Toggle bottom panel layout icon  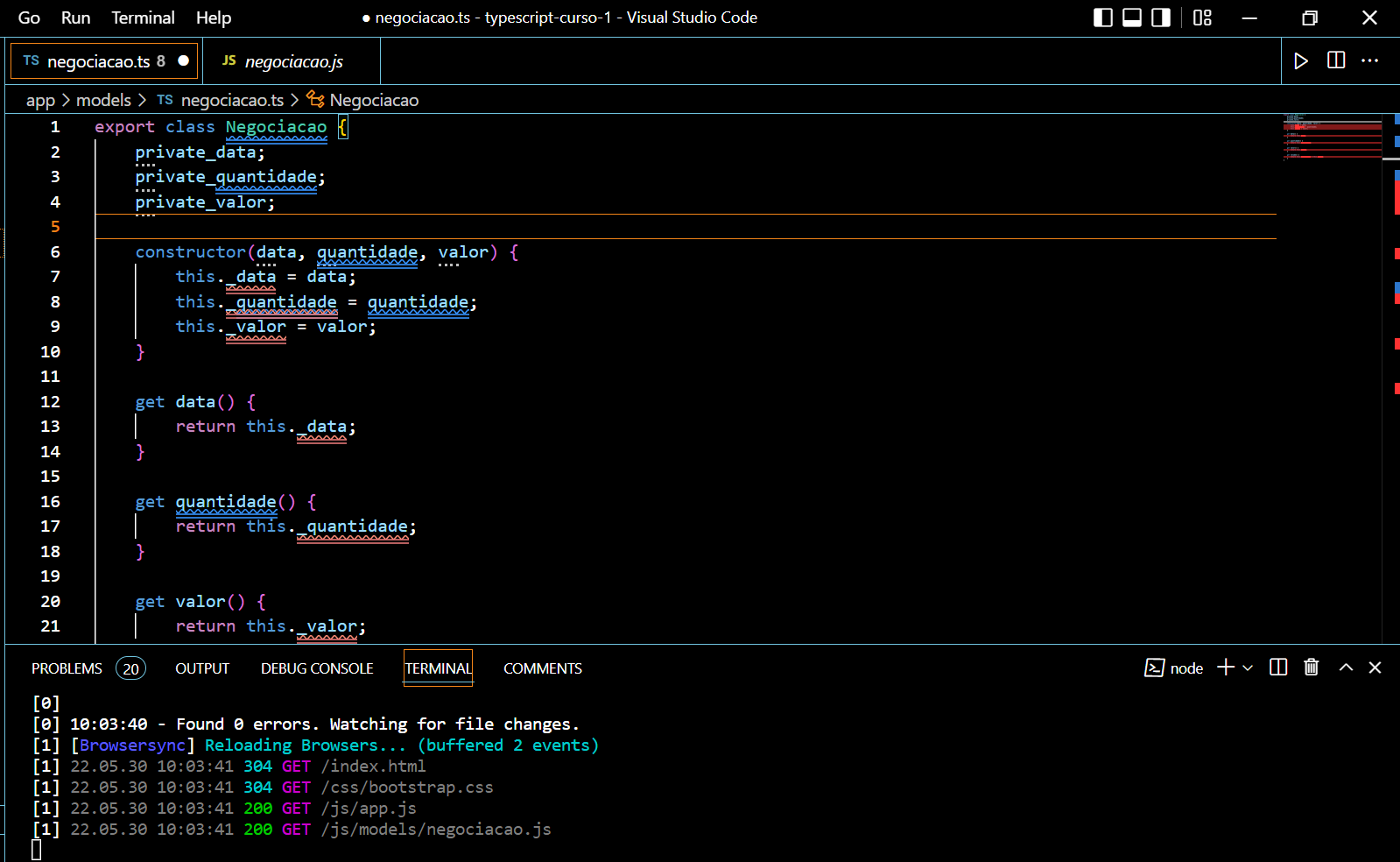pyautogui.click(x=1132, y=18)
